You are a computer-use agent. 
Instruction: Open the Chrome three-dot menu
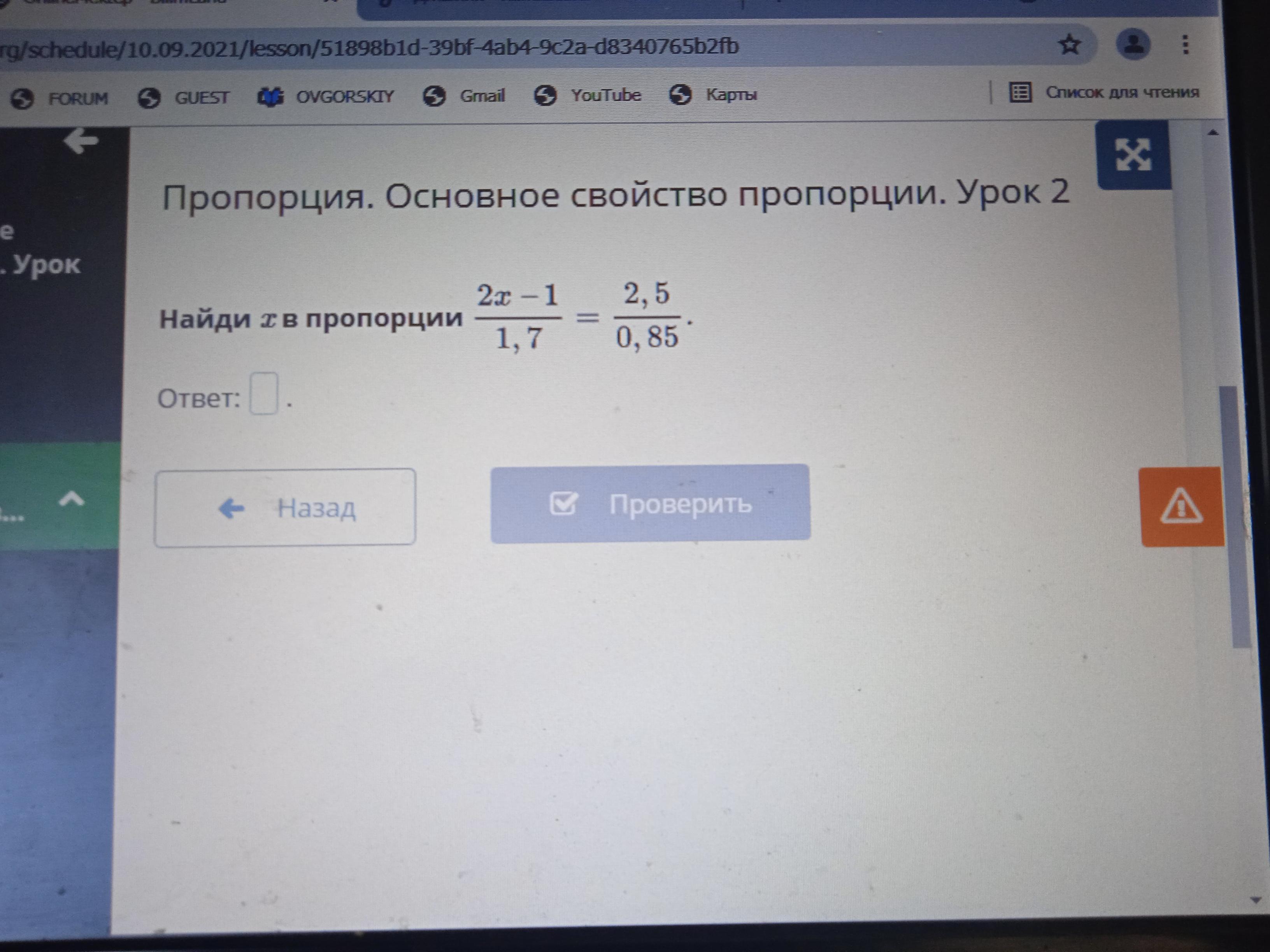pyautogui.click(x=1186, y=44)
